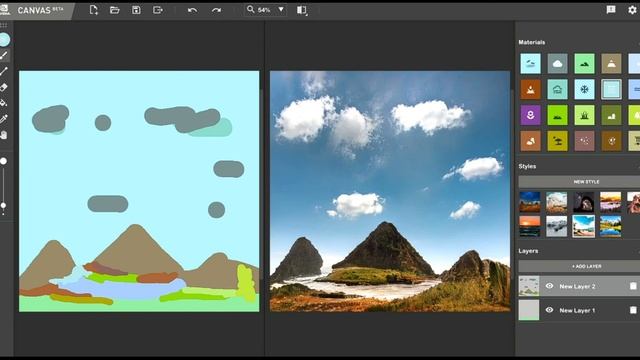Screen dimensions: 640x360
Task: Pick the orange-brown peak material
Action: (530, 89)
